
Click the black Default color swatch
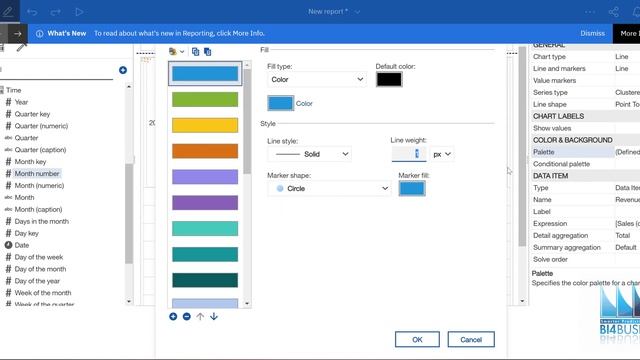pyautogui.click(x=389, y=79)
